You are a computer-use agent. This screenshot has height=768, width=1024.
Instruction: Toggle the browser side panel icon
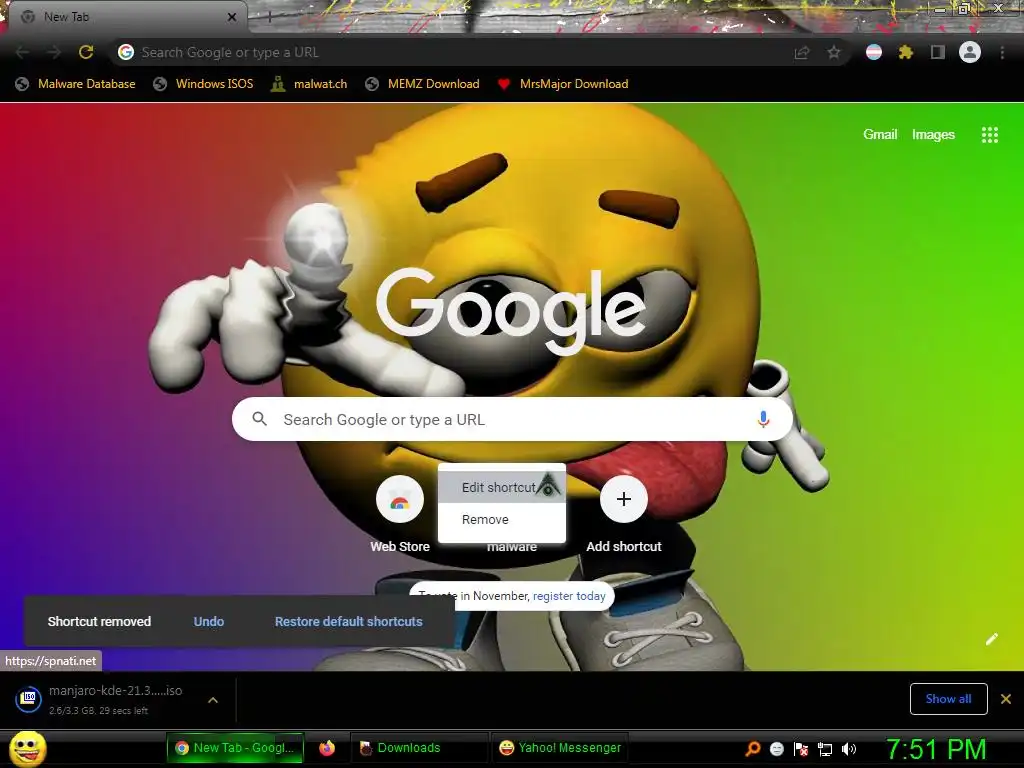[938, 52]
